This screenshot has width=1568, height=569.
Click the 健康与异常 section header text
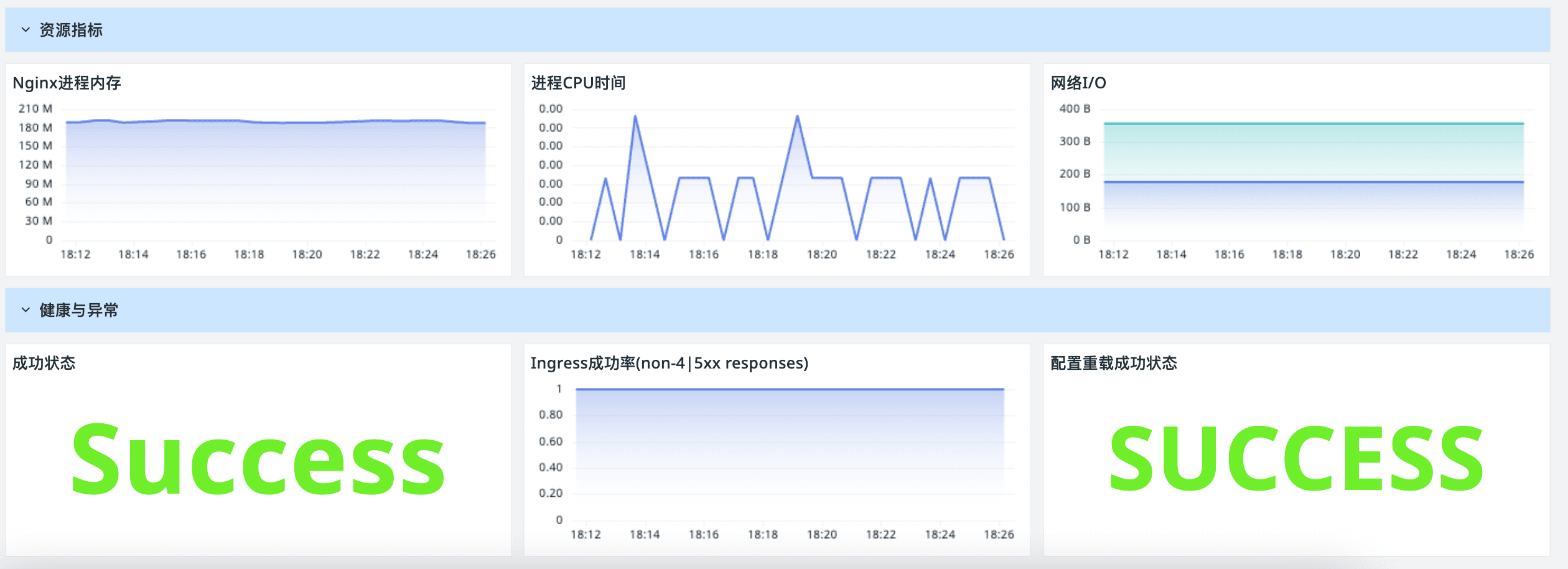pos(79,310)
